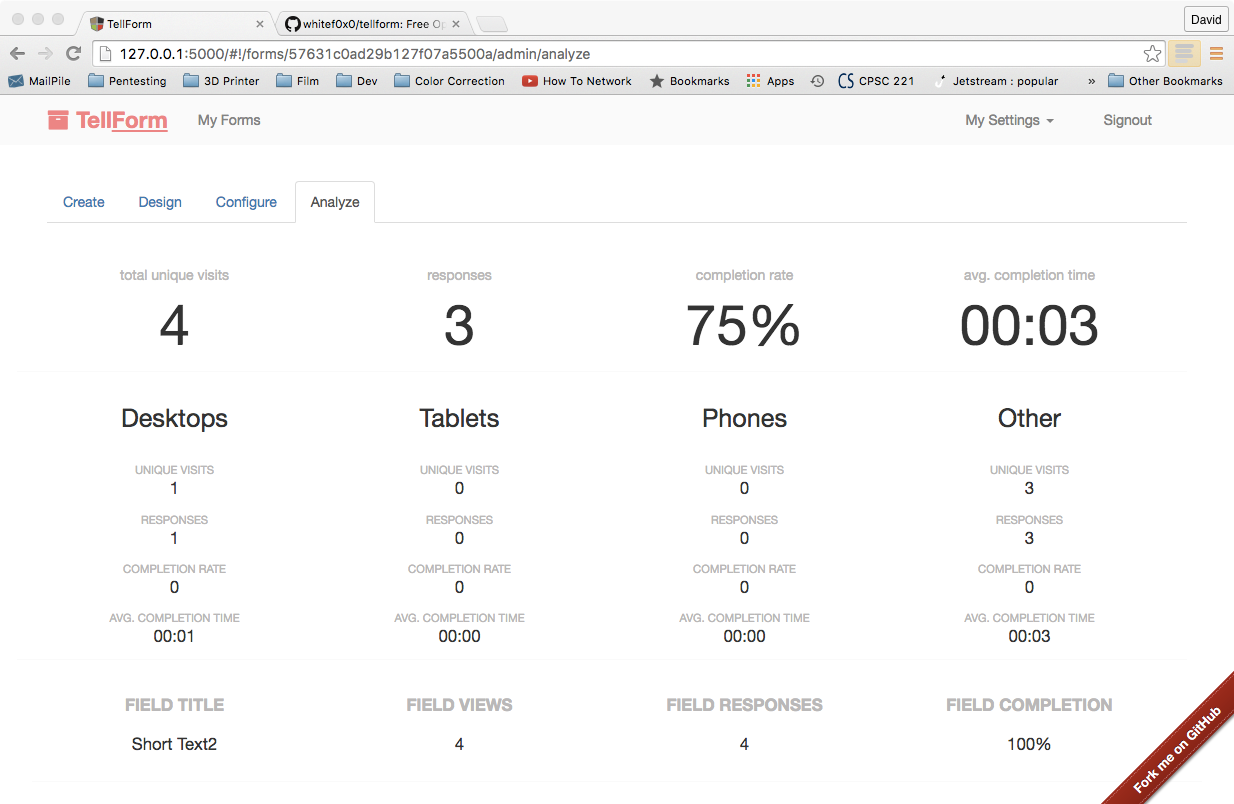The image size is (1234, 804).
Task: Click the TellForm logo icon
Action: (58, 120)
